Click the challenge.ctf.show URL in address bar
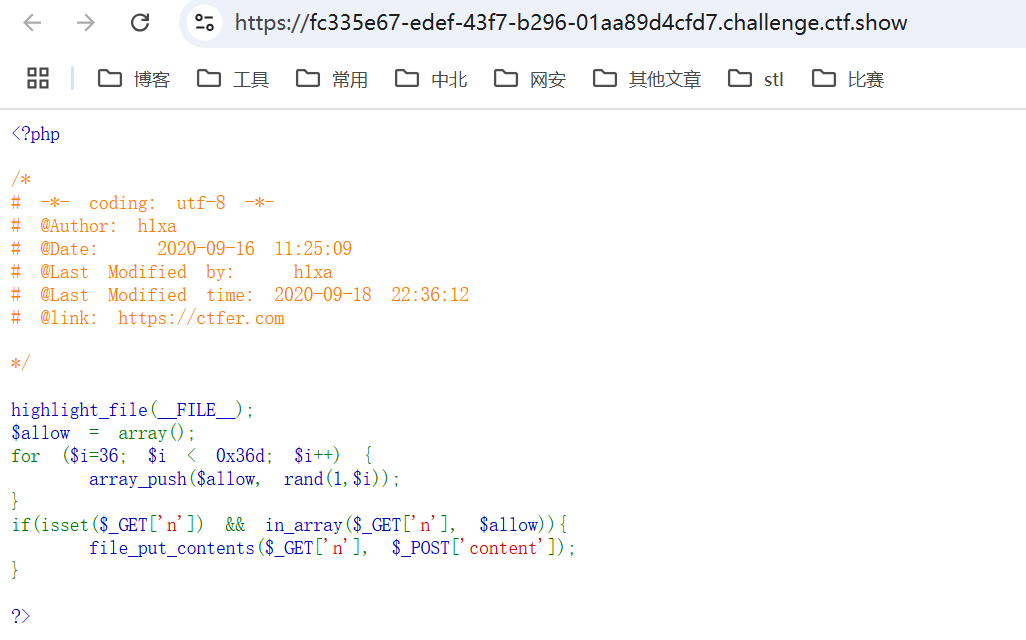 point(571,23)
